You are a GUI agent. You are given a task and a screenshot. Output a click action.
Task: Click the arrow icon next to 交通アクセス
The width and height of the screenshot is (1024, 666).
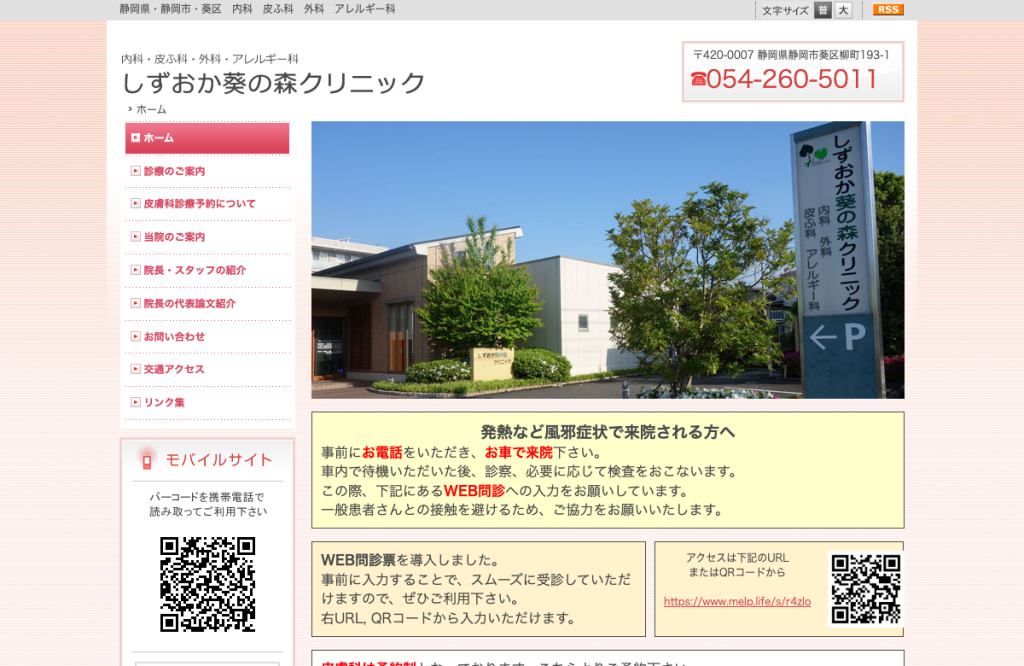pyautogui.click(x=135, y=370)
